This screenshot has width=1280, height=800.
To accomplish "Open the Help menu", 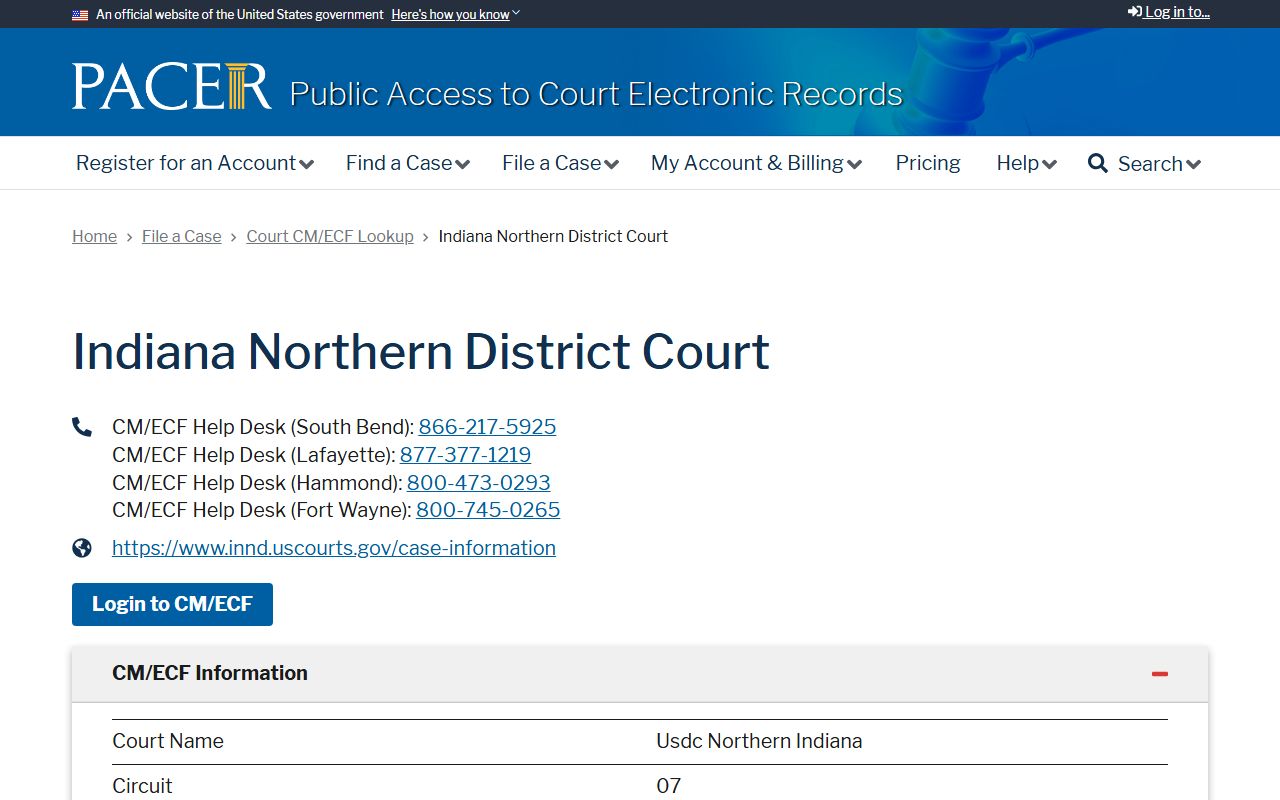I will pos(1026,163).
